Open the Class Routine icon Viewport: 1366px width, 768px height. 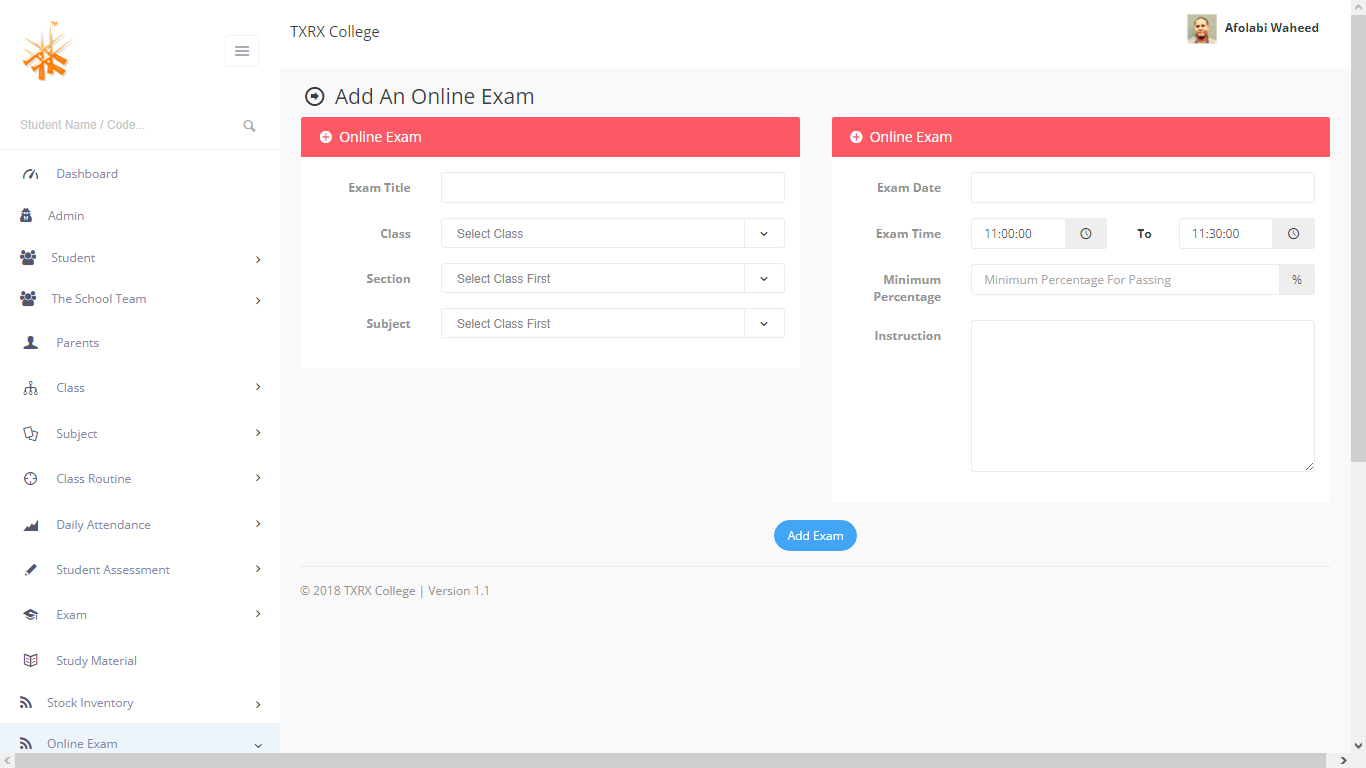pos(29,478)
